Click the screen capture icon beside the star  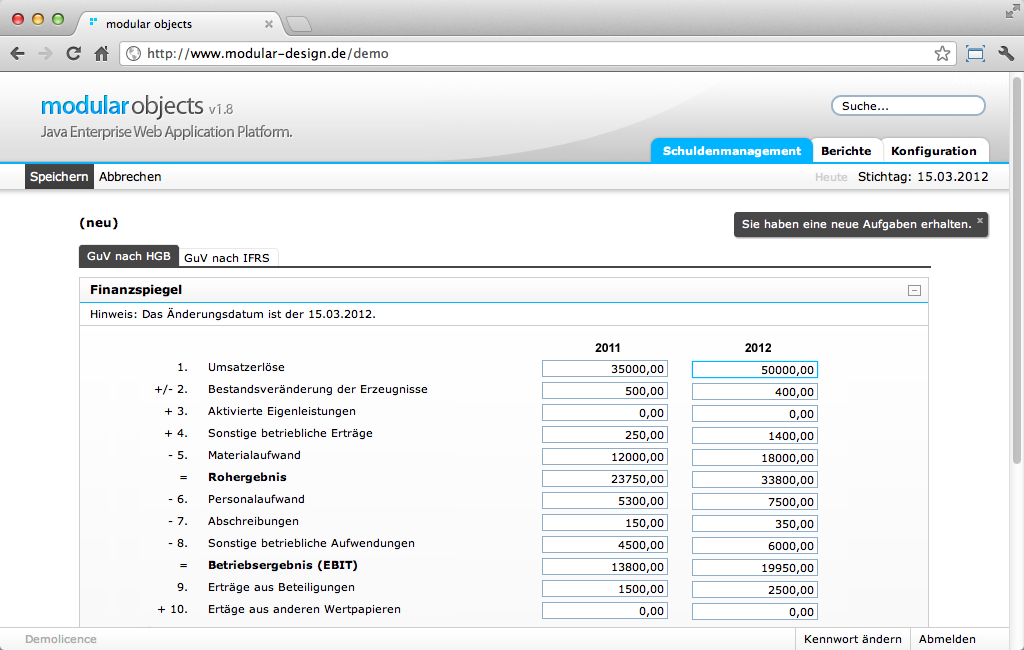975,54
